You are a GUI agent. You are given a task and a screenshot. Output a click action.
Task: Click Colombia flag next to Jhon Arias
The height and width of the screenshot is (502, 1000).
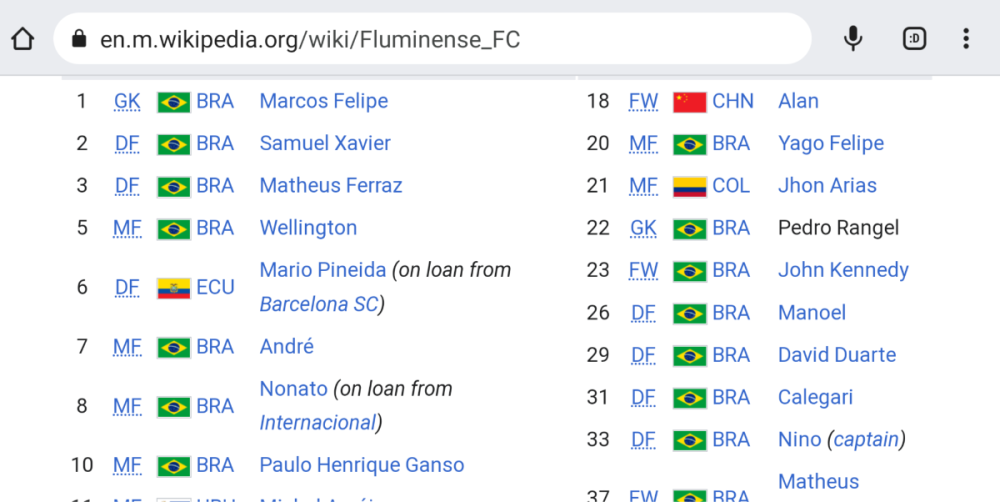click(x=689, y=186)
